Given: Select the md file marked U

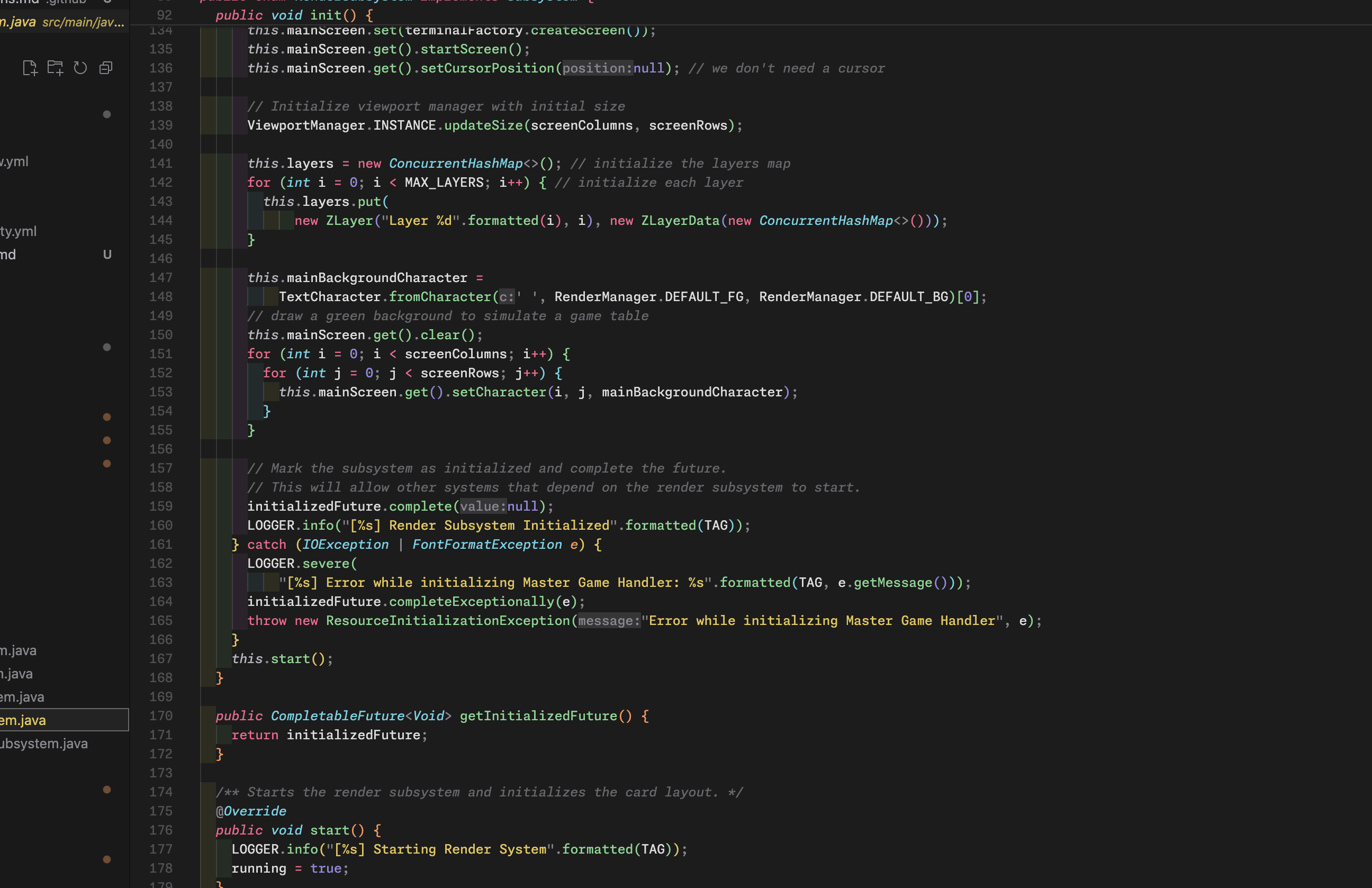Looking at the screenshot, I should [x=8, y=255].
